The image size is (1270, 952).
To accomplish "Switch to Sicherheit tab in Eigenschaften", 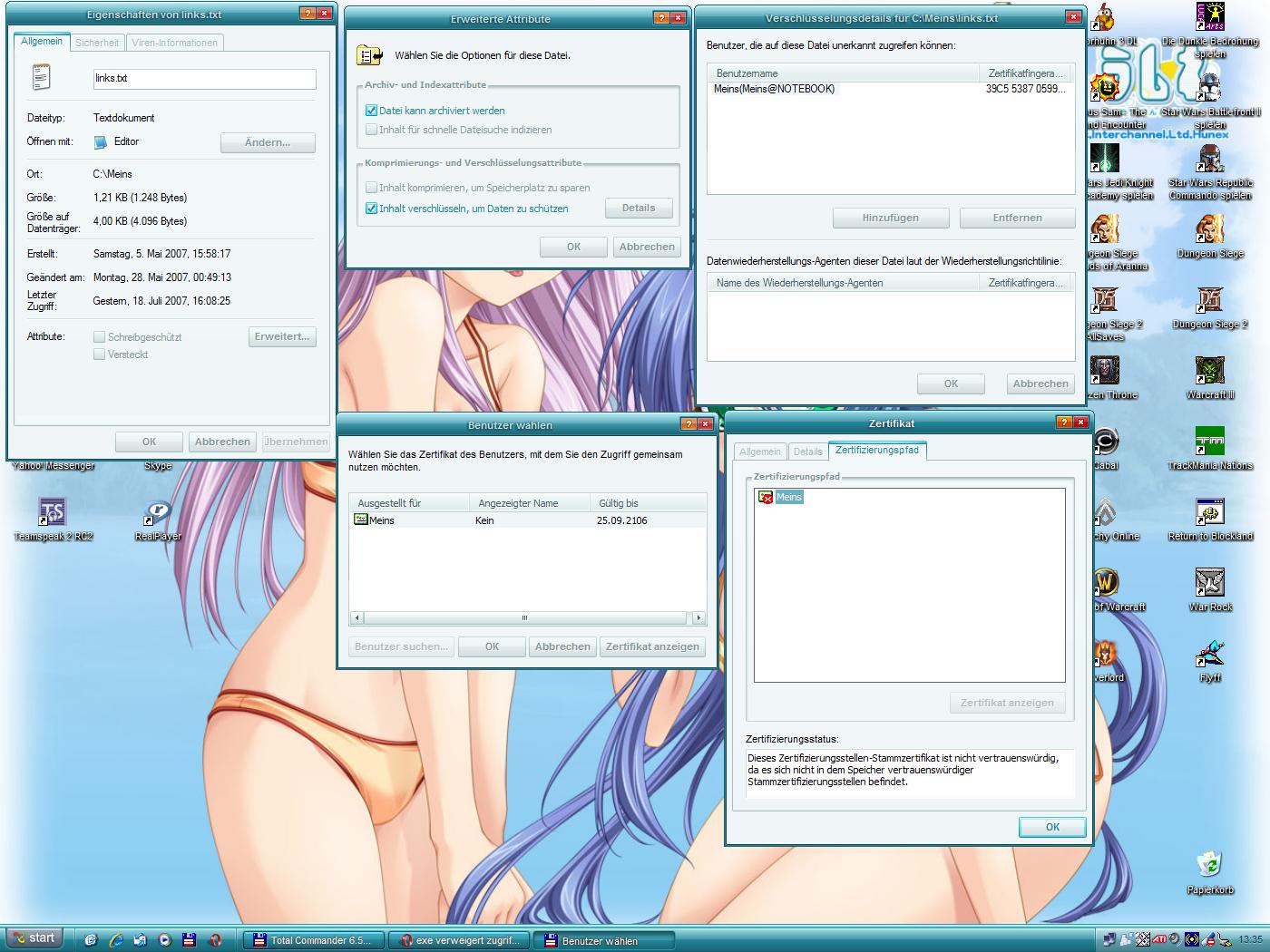I will pos(97,43).
